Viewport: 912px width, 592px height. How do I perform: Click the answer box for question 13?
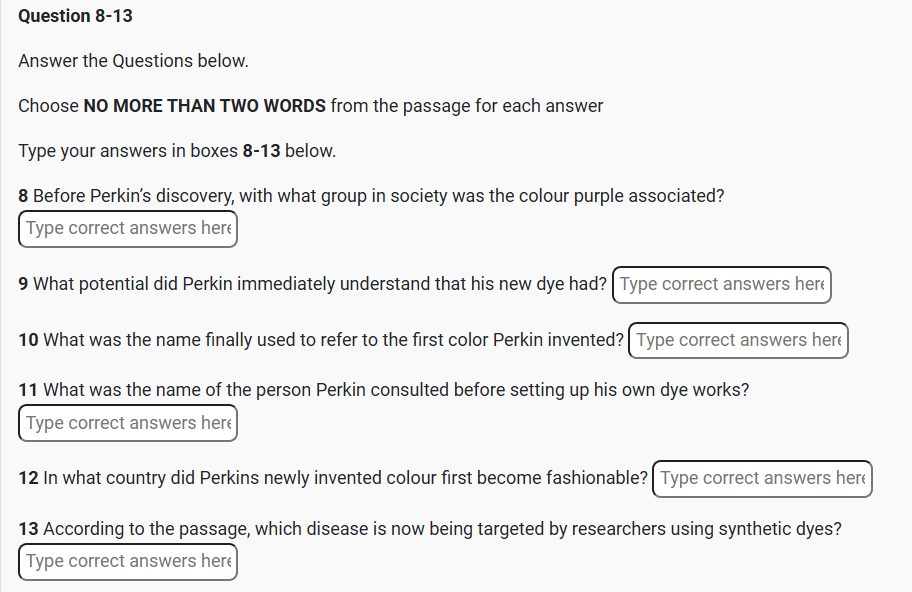click(x=128, y=561)
